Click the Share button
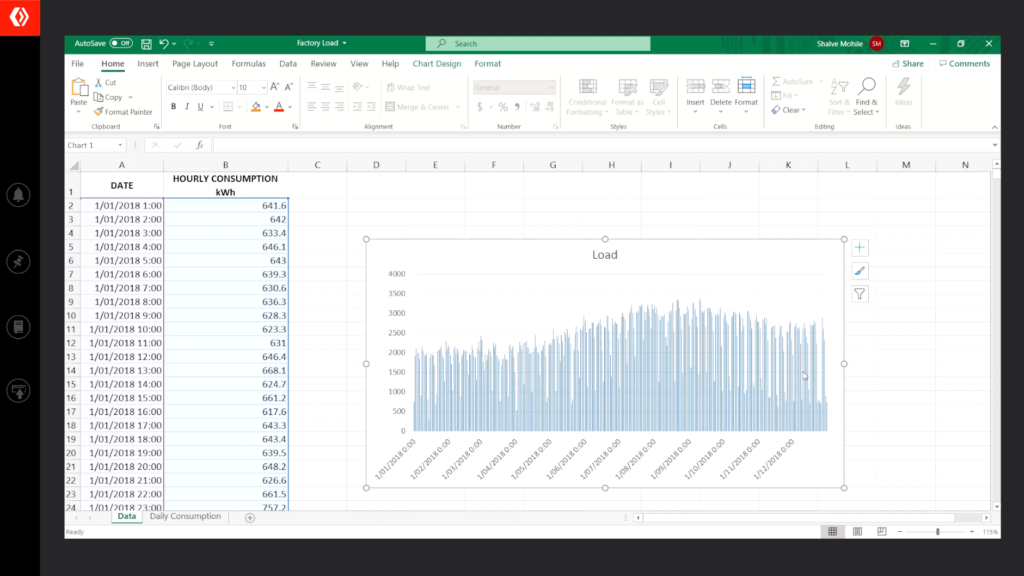The height and width of the screenshot is (576, 1024). 907,64
